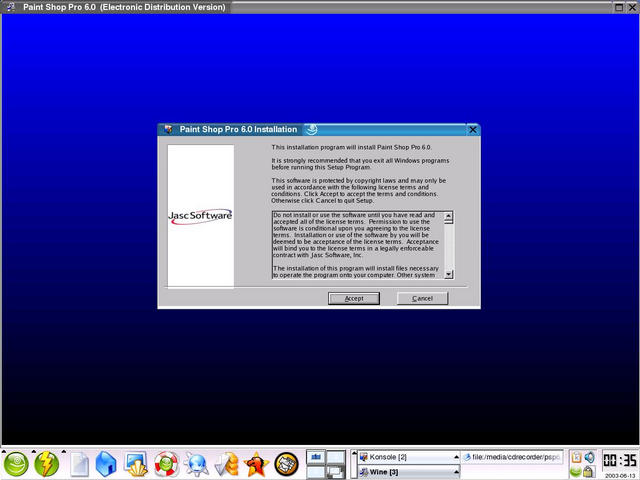Launch the Konqueror globe gear icon
This screenshot has width=640, height=480.
click(196, 464)
